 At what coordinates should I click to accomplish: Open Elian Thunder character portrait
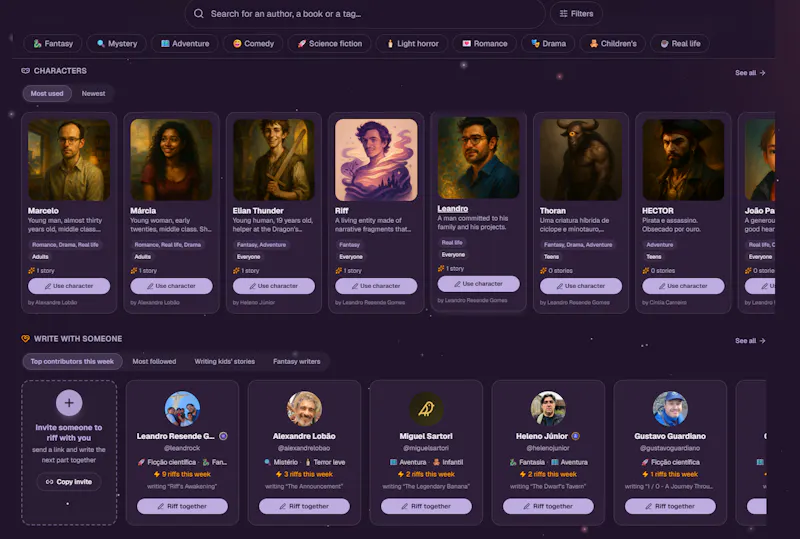[x=273, y=160]
